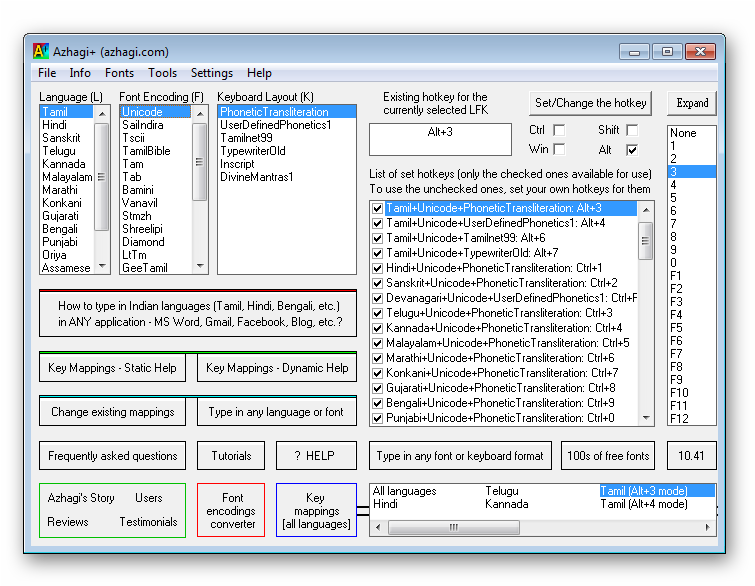Open the Settings menu
The image size is (755, 586).
pos(212,73)
